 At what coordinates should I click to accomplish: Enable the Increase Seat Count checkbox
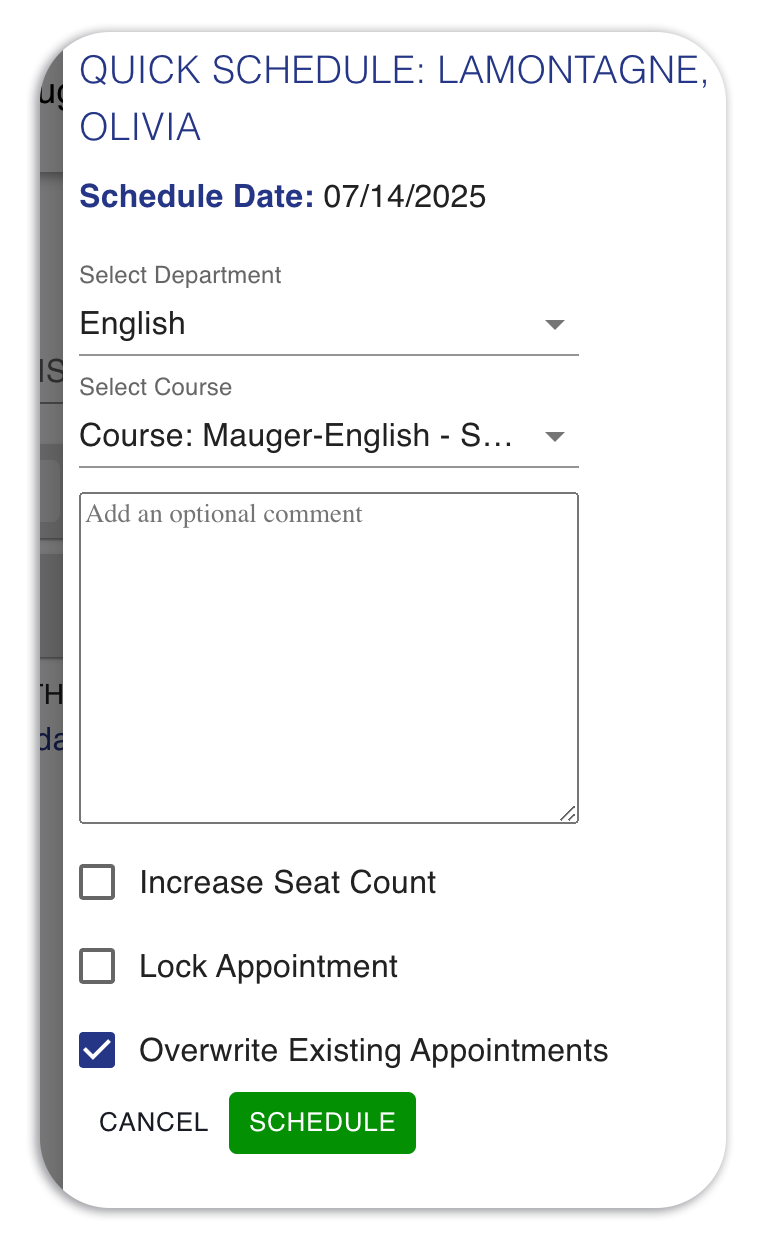point(97,883)
